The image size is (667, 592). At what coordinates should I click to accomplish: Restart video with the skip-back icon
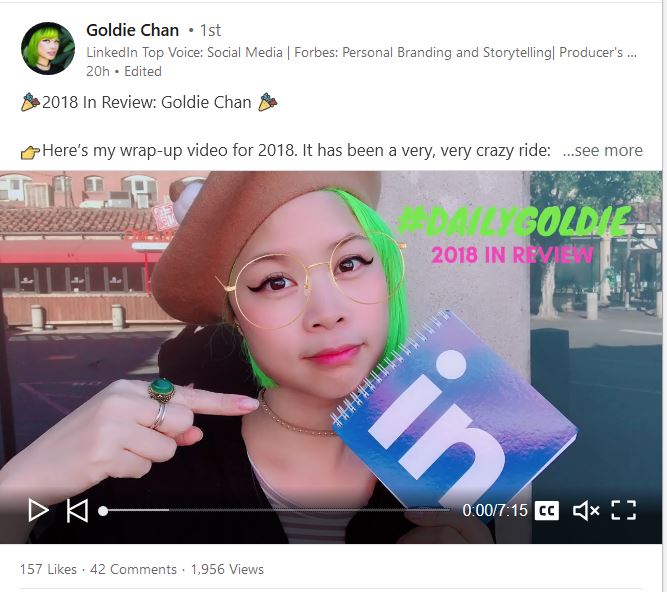pos(77,510)
